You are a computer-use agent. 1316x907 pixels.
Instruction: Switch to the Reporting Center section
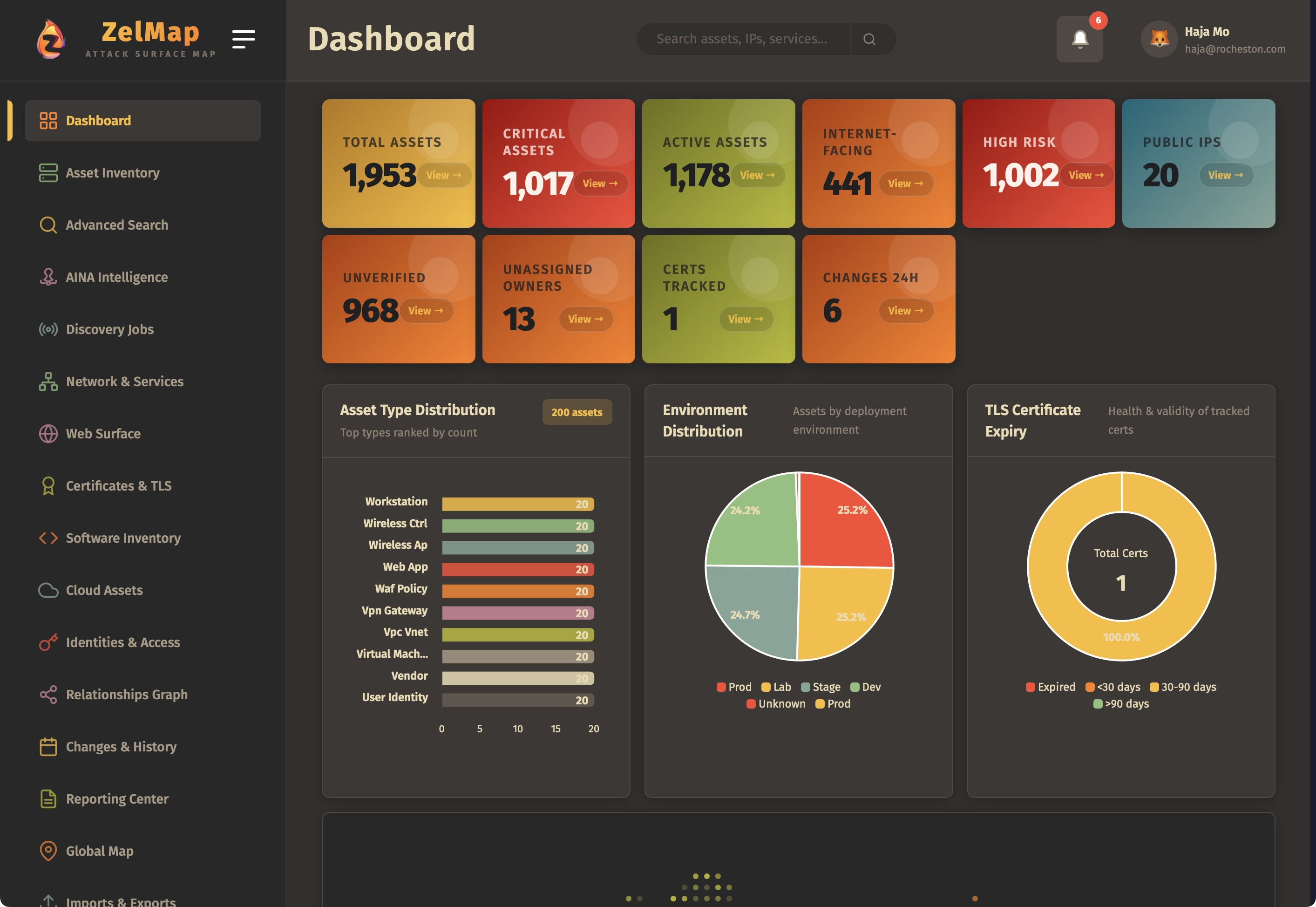pos(117,799)
